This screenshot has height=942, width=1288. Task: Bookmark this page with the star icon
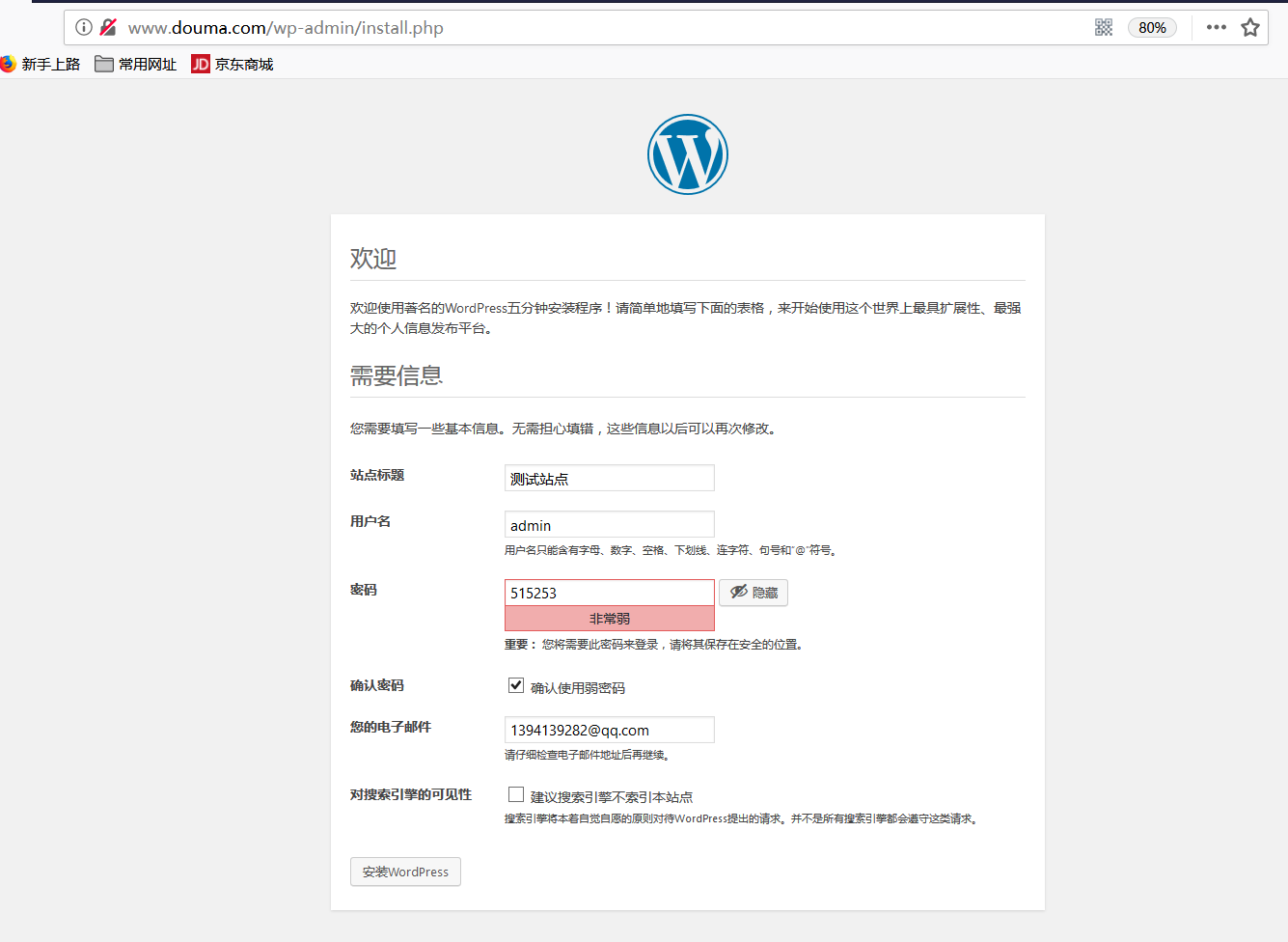[1250, 27]
